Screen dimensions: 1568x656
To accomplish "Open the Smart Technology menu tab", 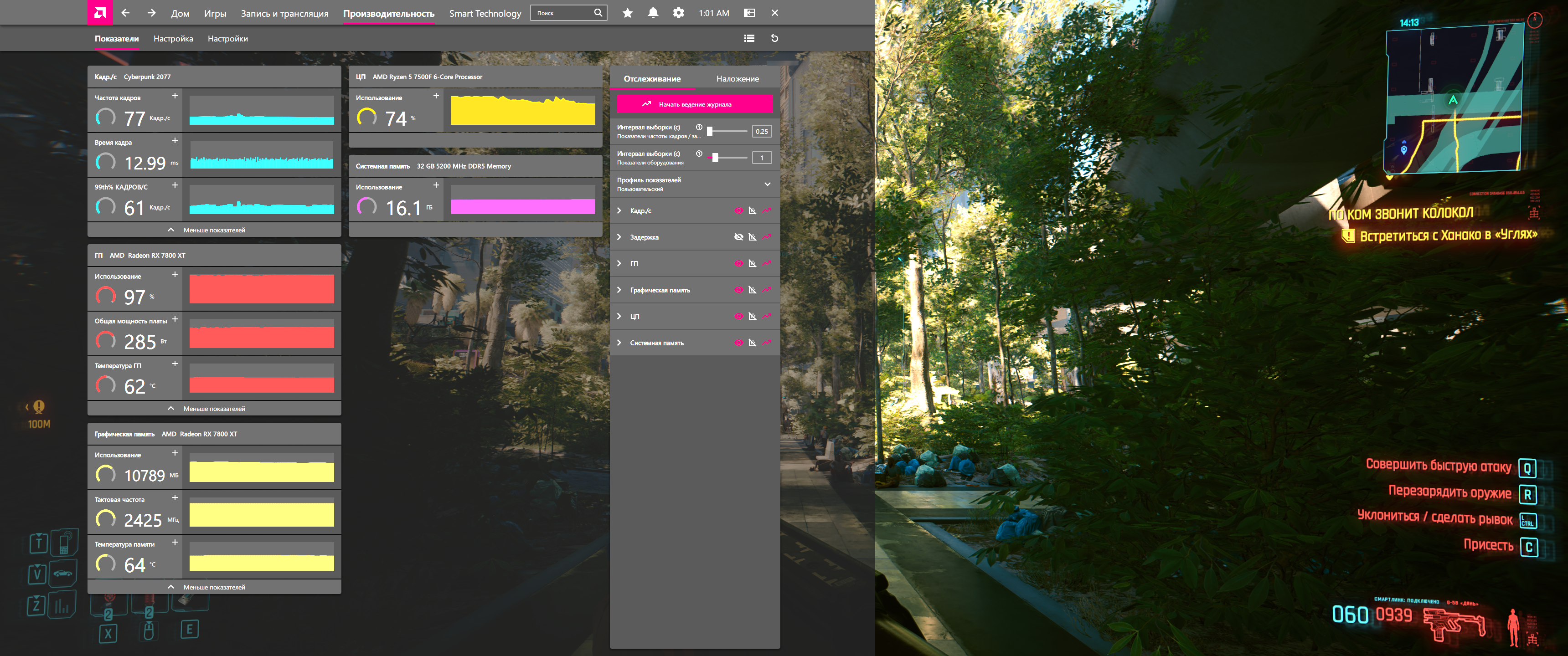I will point(485,13).
